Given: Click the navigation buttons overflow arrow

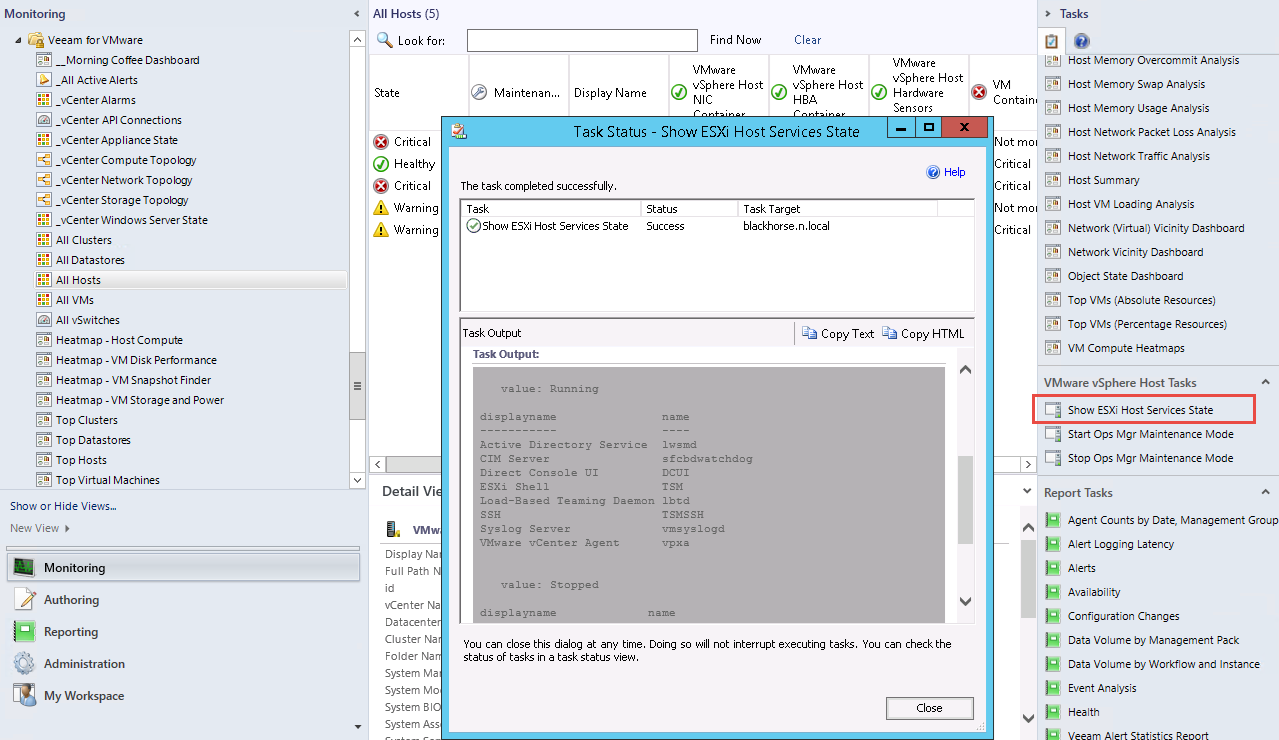Looking at the screenshot, I should point(358,726).
